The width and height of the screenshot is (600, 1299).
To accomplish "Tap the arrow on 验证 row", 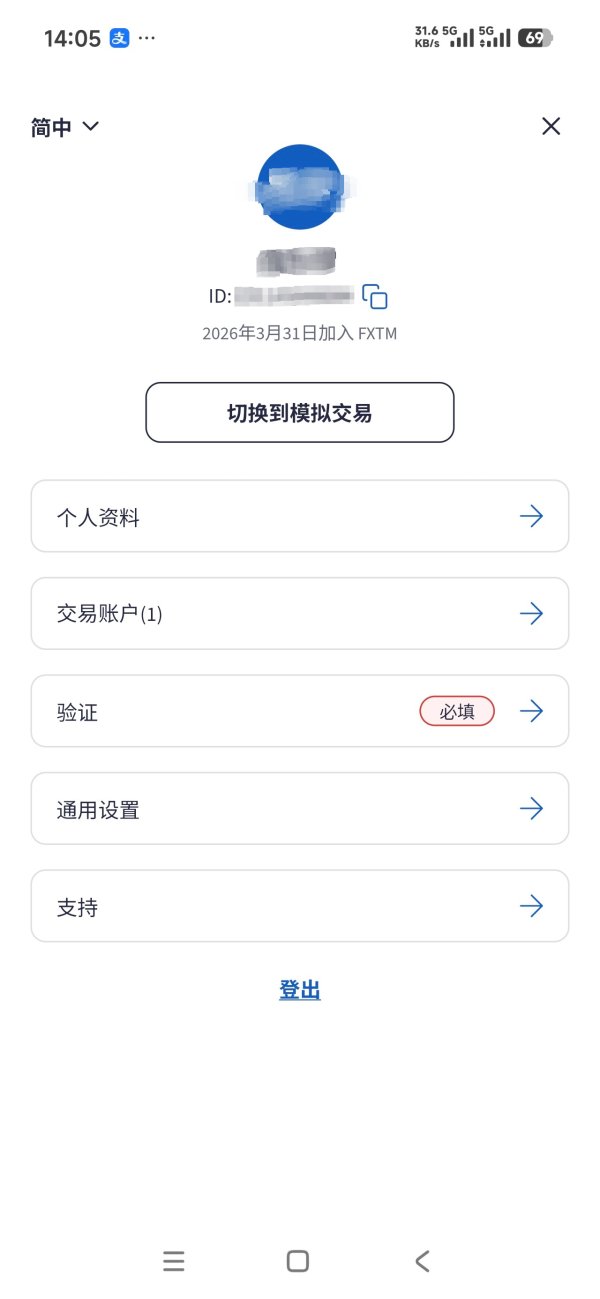I will point(531,711).
